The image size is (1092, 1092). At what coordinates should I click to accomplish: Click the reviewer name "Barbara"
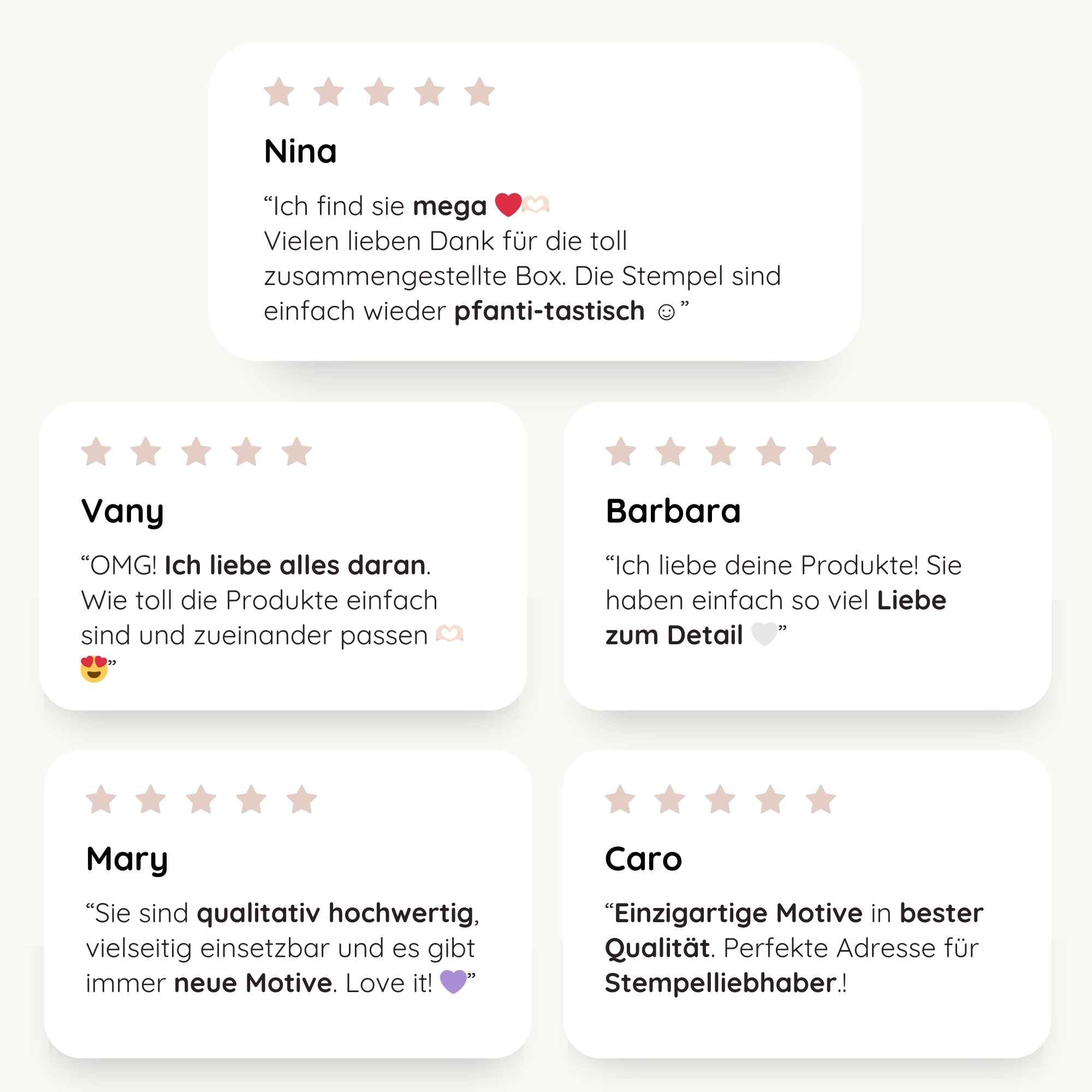(x=673, y=511)
